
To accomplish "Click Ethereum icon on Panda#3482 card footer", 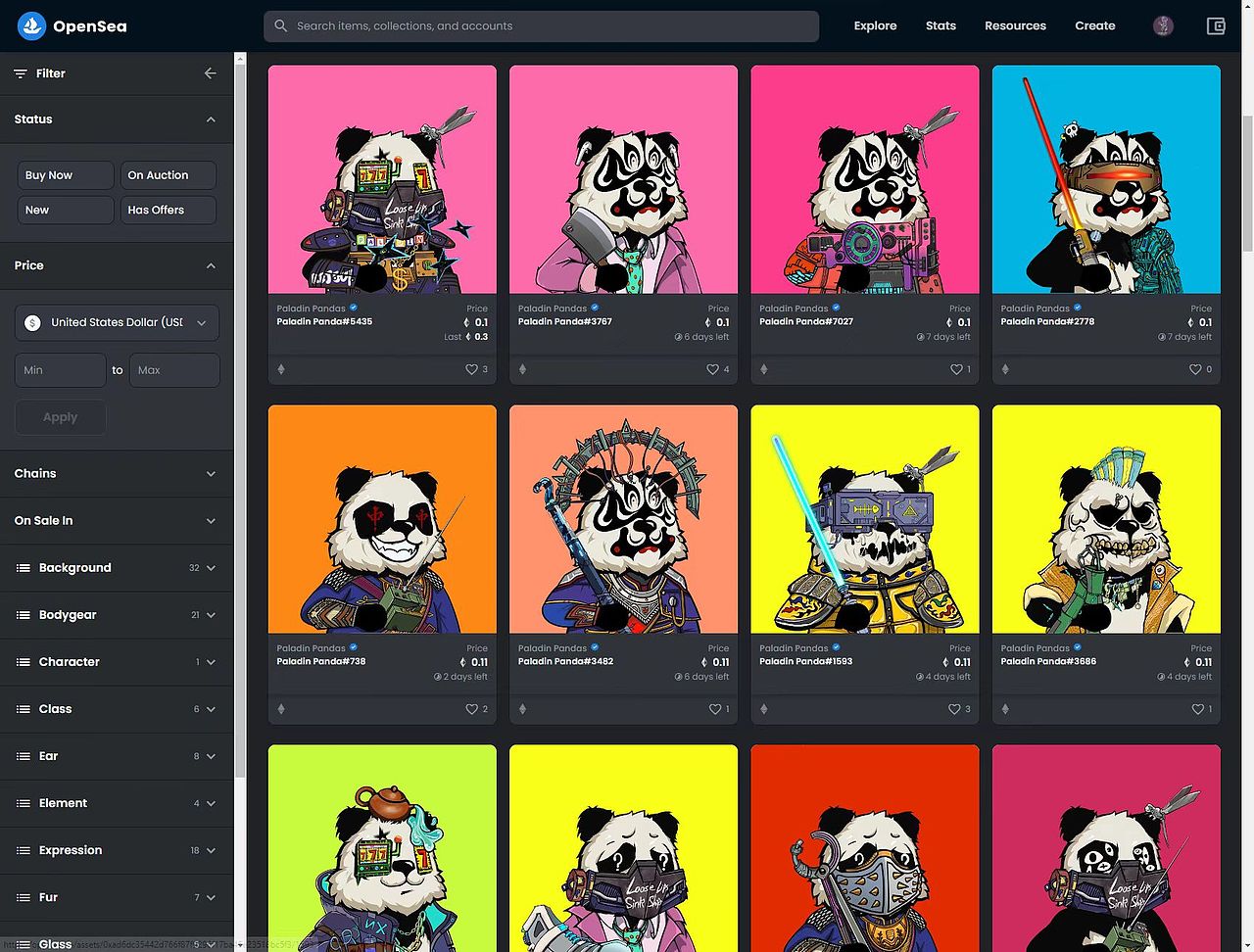I will (x=522, y=709).
